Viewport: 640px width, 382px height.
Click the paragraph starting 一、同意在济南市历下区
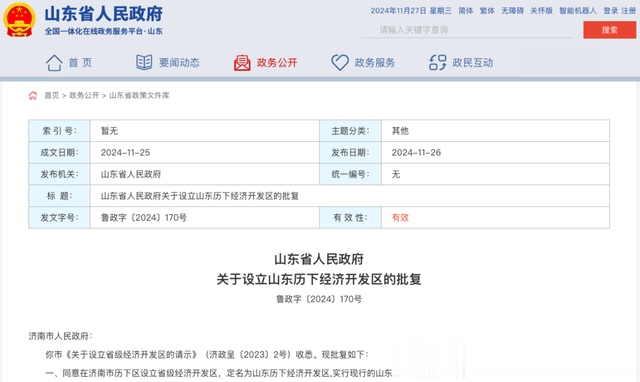coord(219,373)
